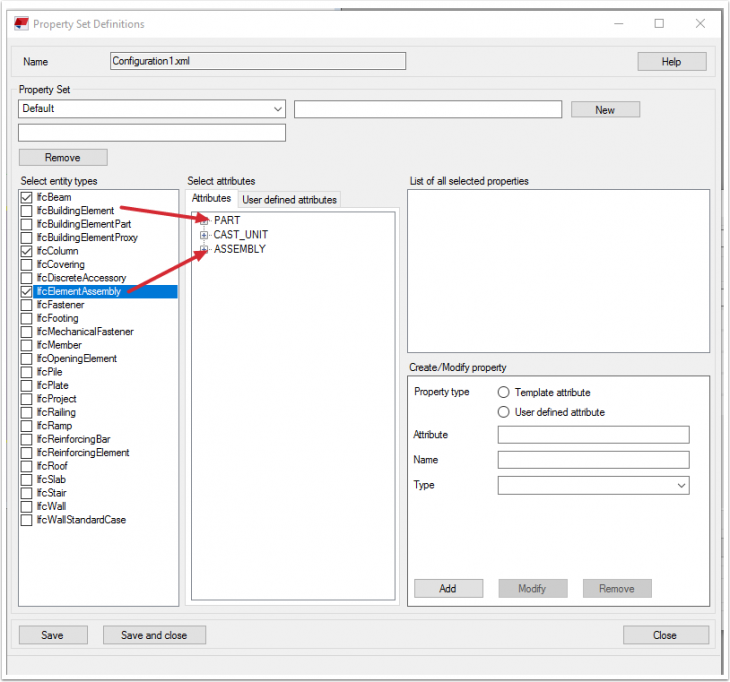Click the Tekla app icon in title bar
730x682 pixels.
coord(19,23)
